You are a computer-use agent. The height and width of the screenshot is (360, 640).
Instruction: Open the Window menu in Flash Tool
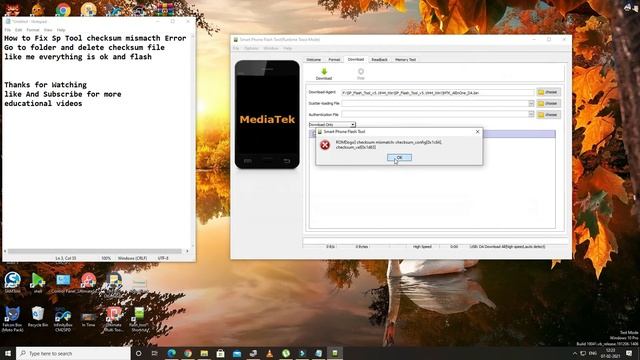pyautogui.click(x=271, y=48)
